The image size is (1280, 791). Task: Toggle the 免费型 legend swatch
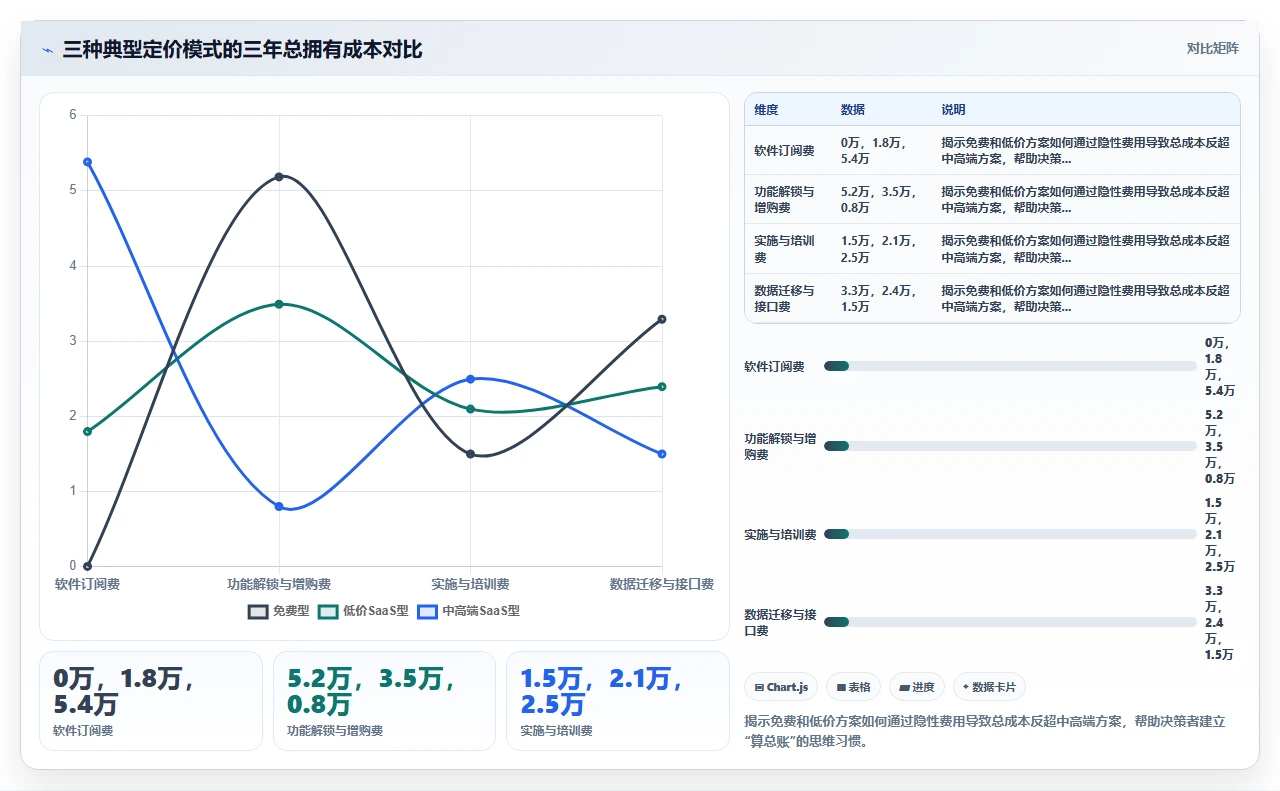tap(258, 611)
